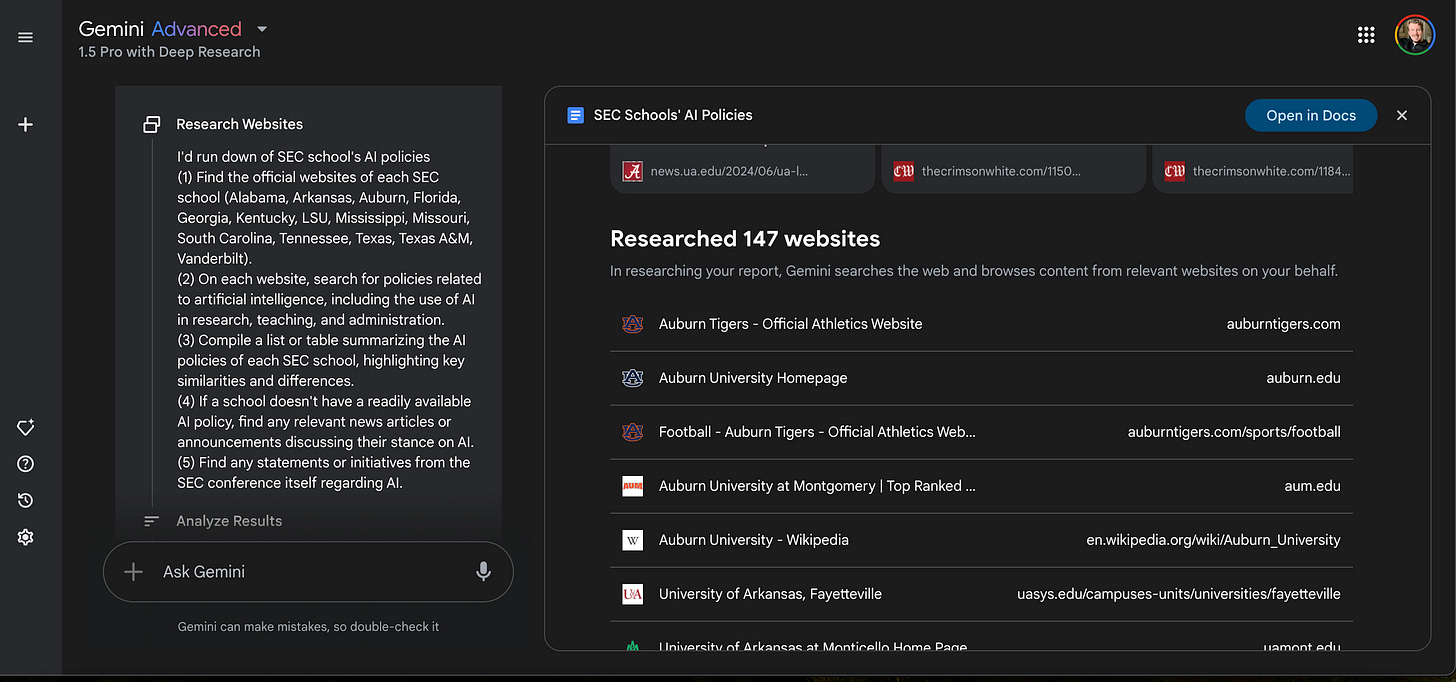This screenshot has height=682, width=1456.
Task: Click the Wikipedia favicon for Auburn University
Action: (632, 540)
